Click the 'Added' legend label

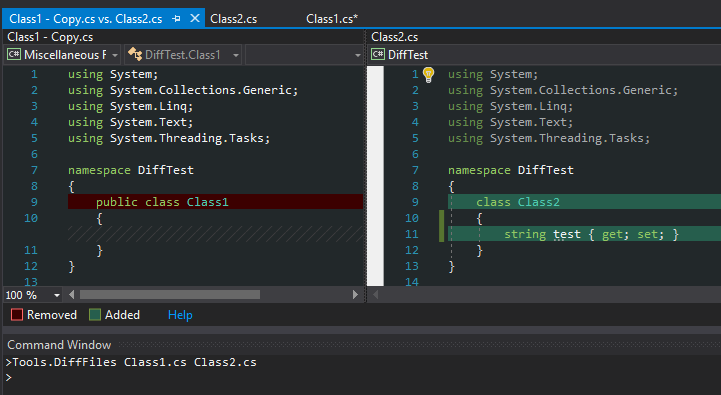pos(122,315)
